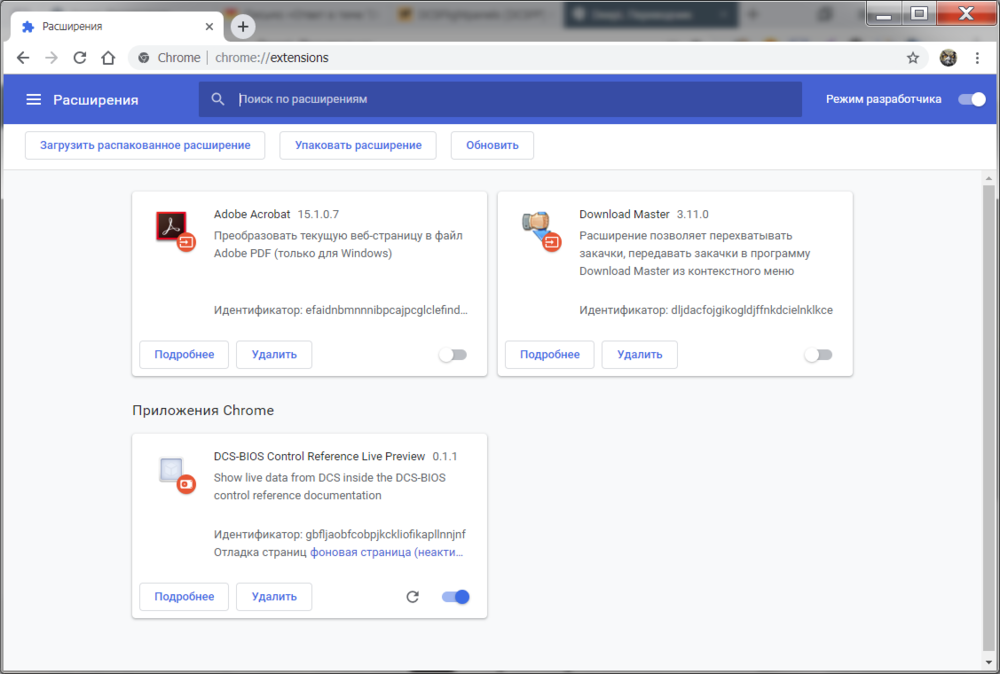Click the browser forward arrow
1000x674 pixels.
pyautogui.click(x=52, y=58)
